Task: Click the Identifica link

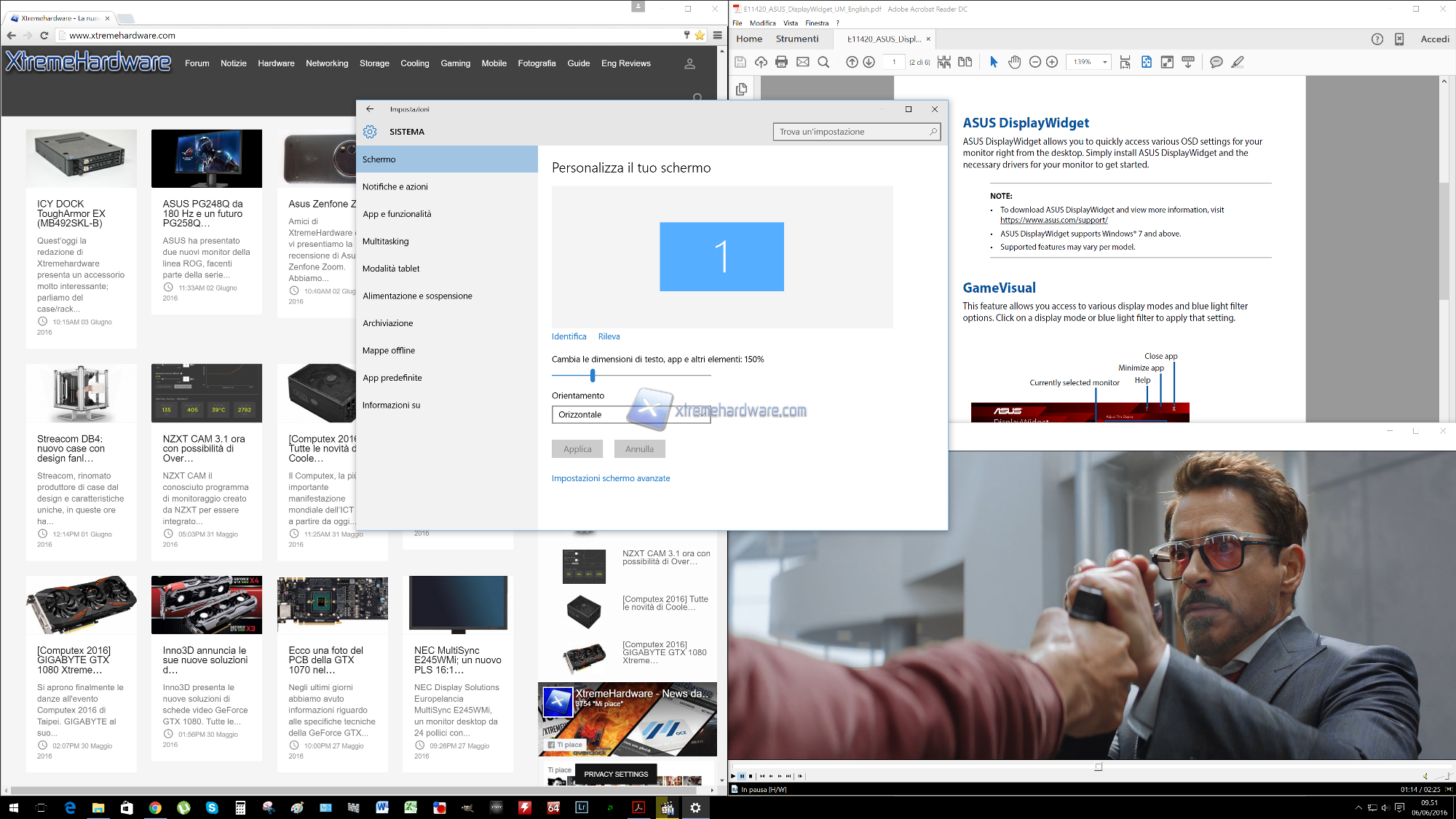Action: (569, 336)
